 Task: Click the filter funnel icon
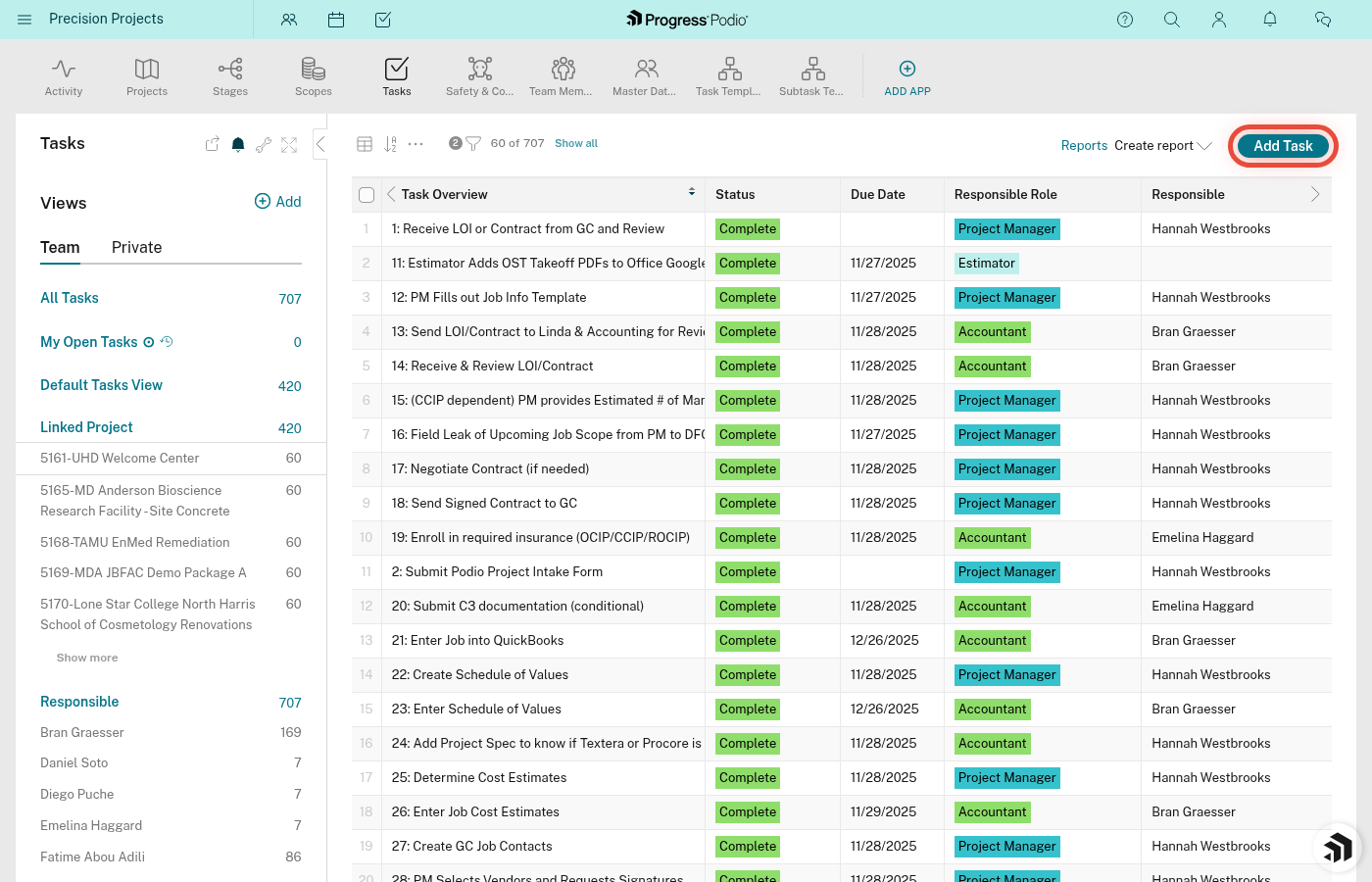(x=473, y=144)
